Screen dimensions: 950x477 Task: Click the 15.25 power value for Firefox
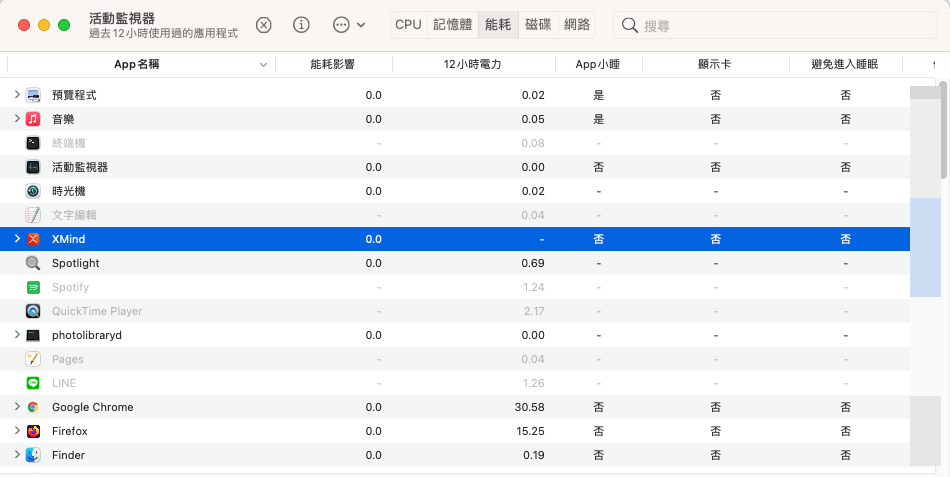[530, 431]
